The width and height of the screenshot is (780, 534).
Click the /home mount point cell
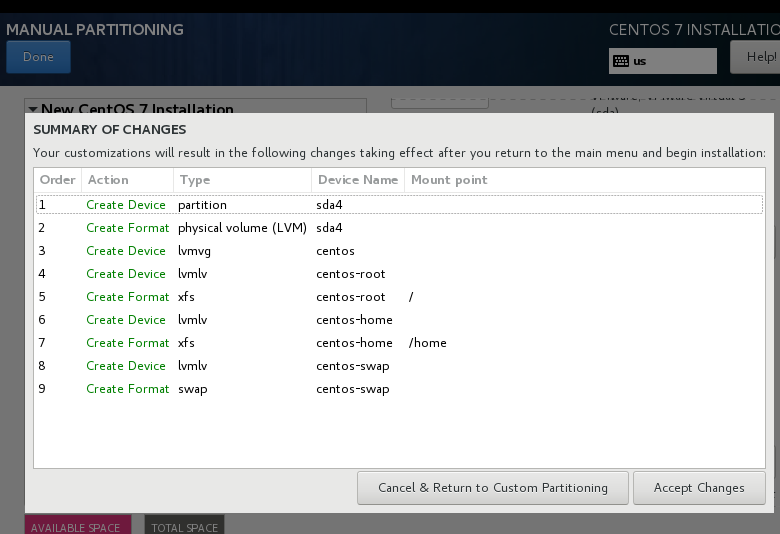point(427,343)
